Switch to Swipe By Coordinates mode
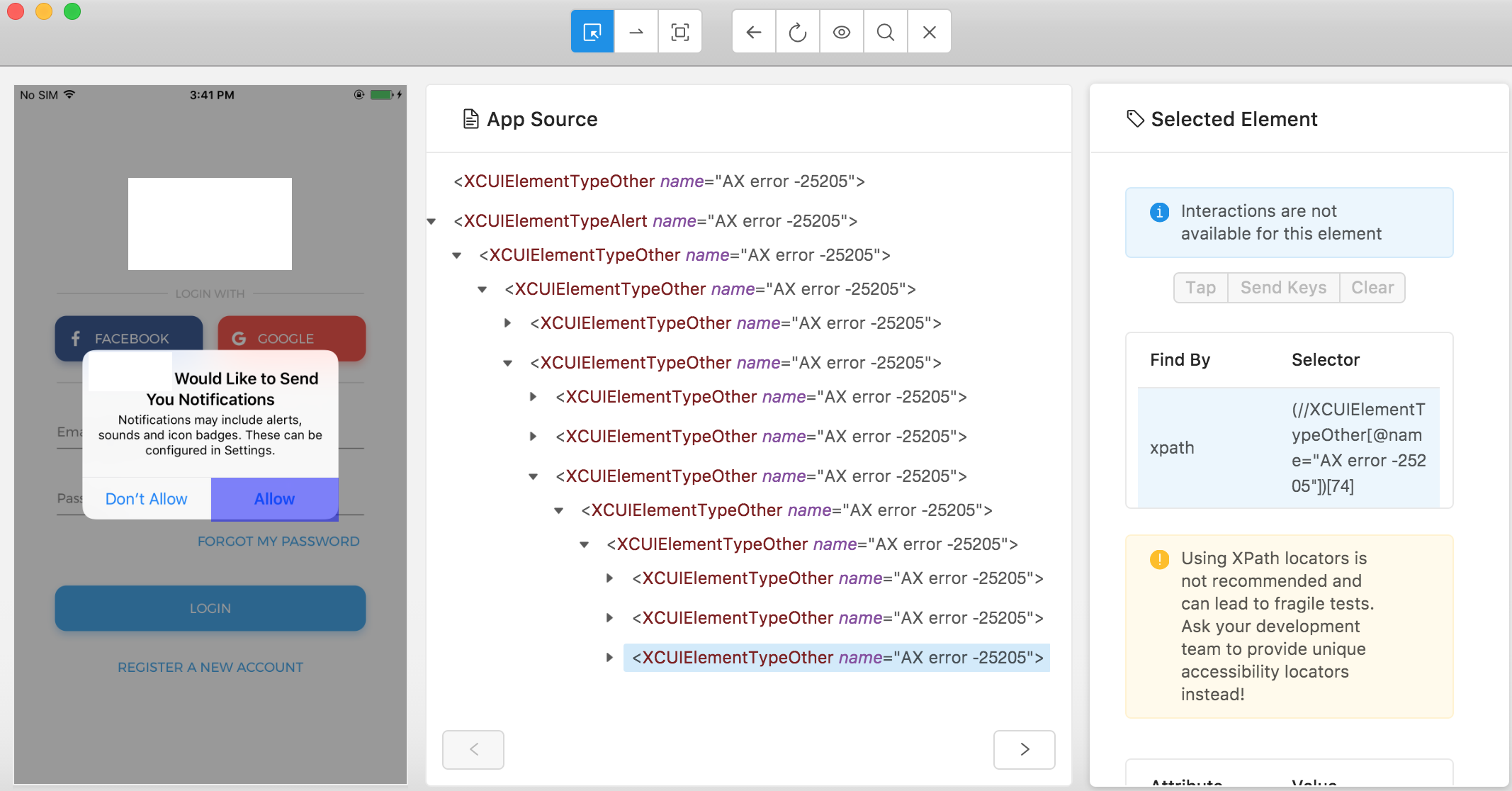The image size is (1512, 791). 636,32
